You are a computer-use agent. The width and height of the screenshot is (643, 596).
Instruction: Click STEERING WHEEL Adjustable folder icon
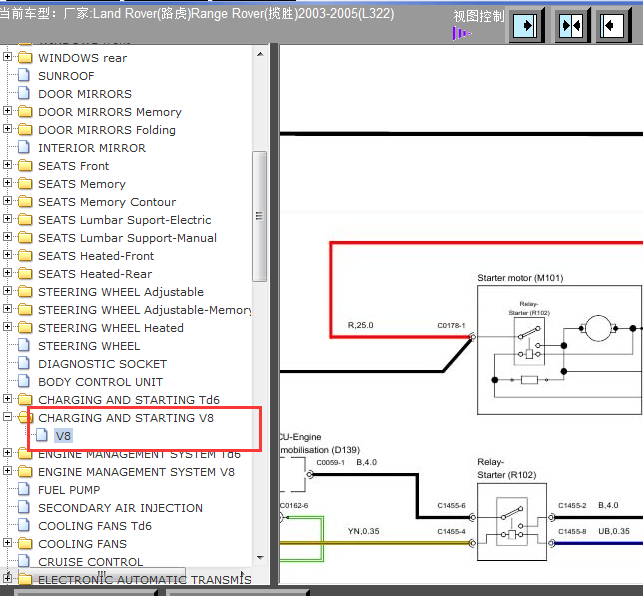[25, 292]
